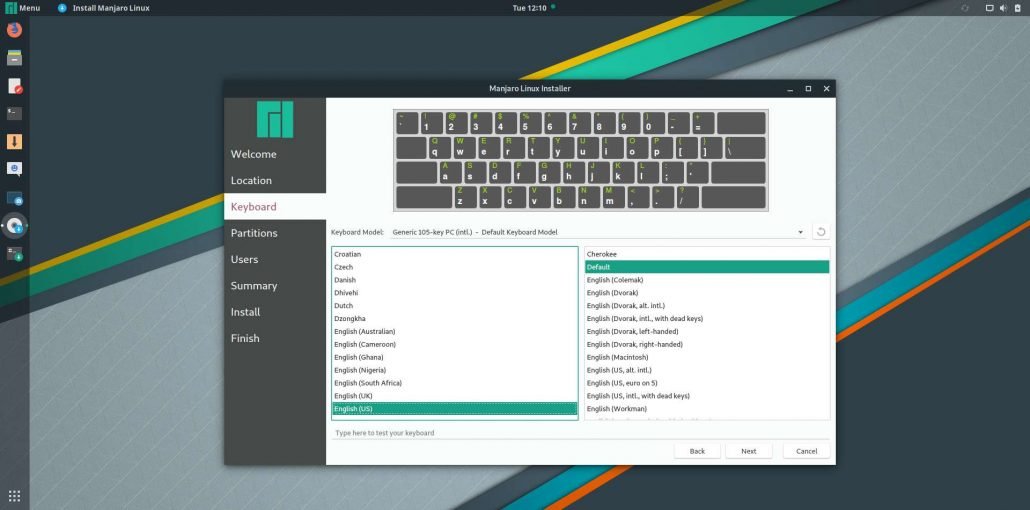Image resolution: width=1030 pixels, height=510 pixels.
Task: Select English (Nigeria) layout
Action: (455, 370)
